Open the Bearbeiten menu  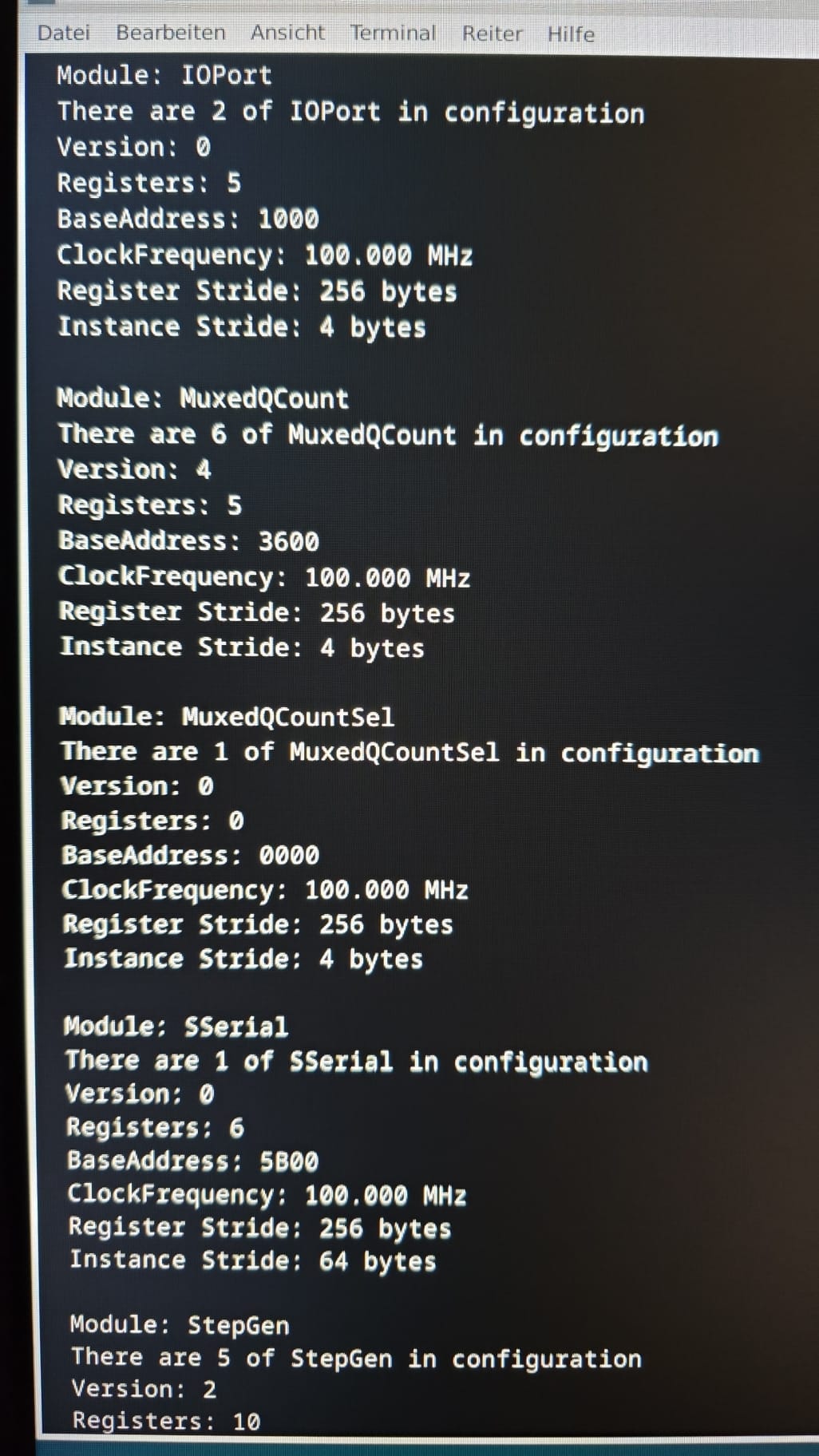(171, 33)
